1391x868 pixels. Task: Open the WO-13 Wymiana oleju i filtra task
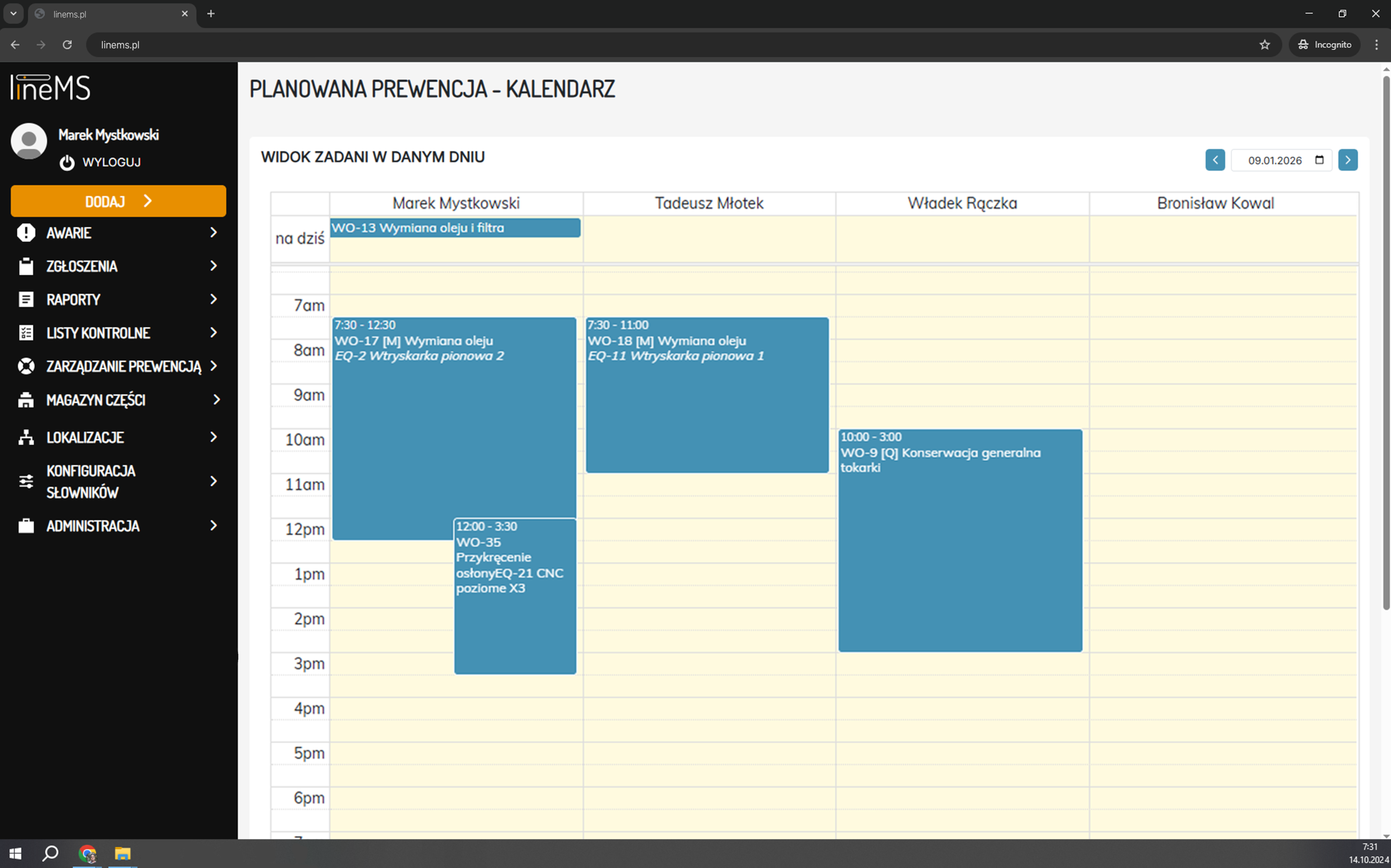(455, 228)
